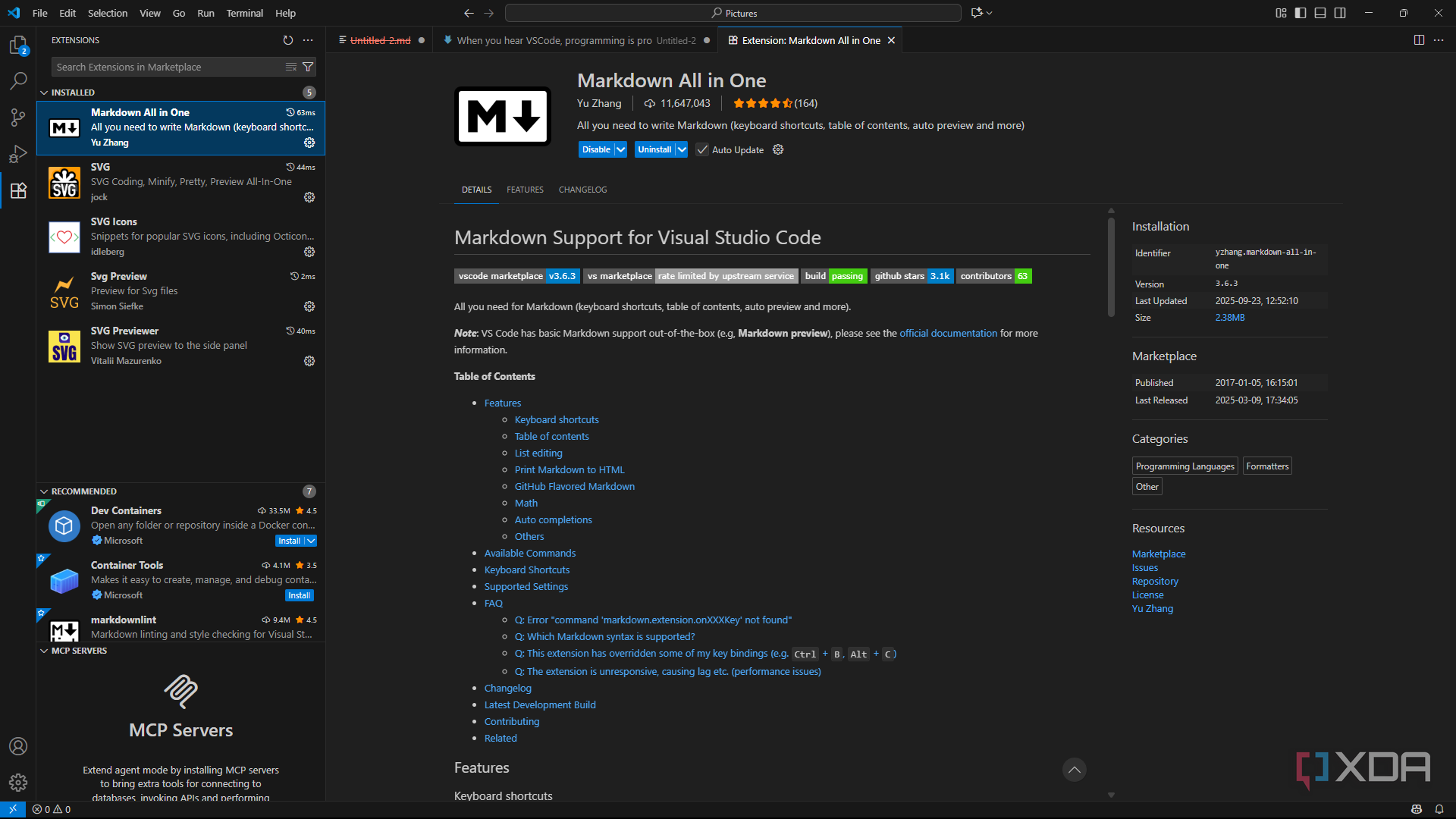Open the Run and Debug view
This screenshot has width=1456, height=819.
pyautogui.click(x=18, y=154)
